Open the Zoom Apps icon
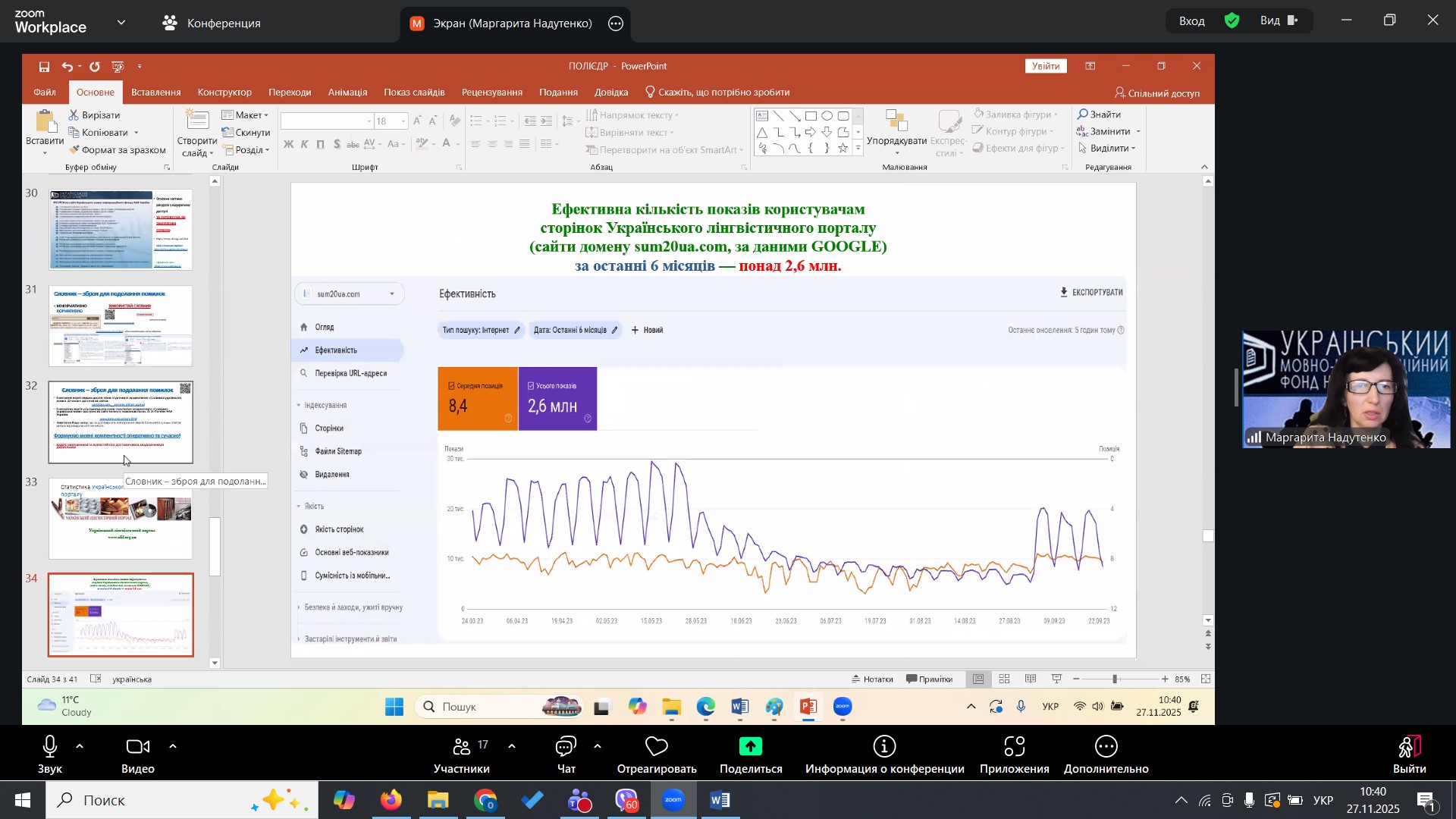 tap(1014, 747)
